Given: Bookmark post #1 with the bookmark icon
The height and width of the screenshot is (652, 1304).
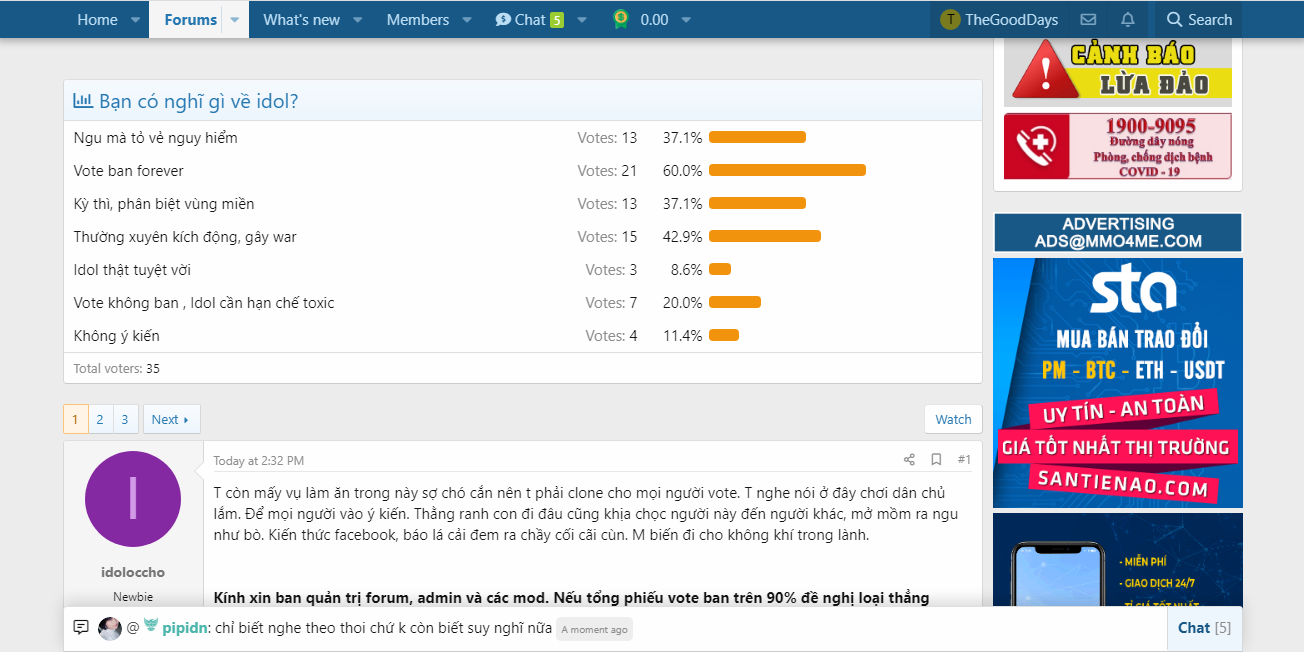Looking at the screenshot, I should (936, 460).
